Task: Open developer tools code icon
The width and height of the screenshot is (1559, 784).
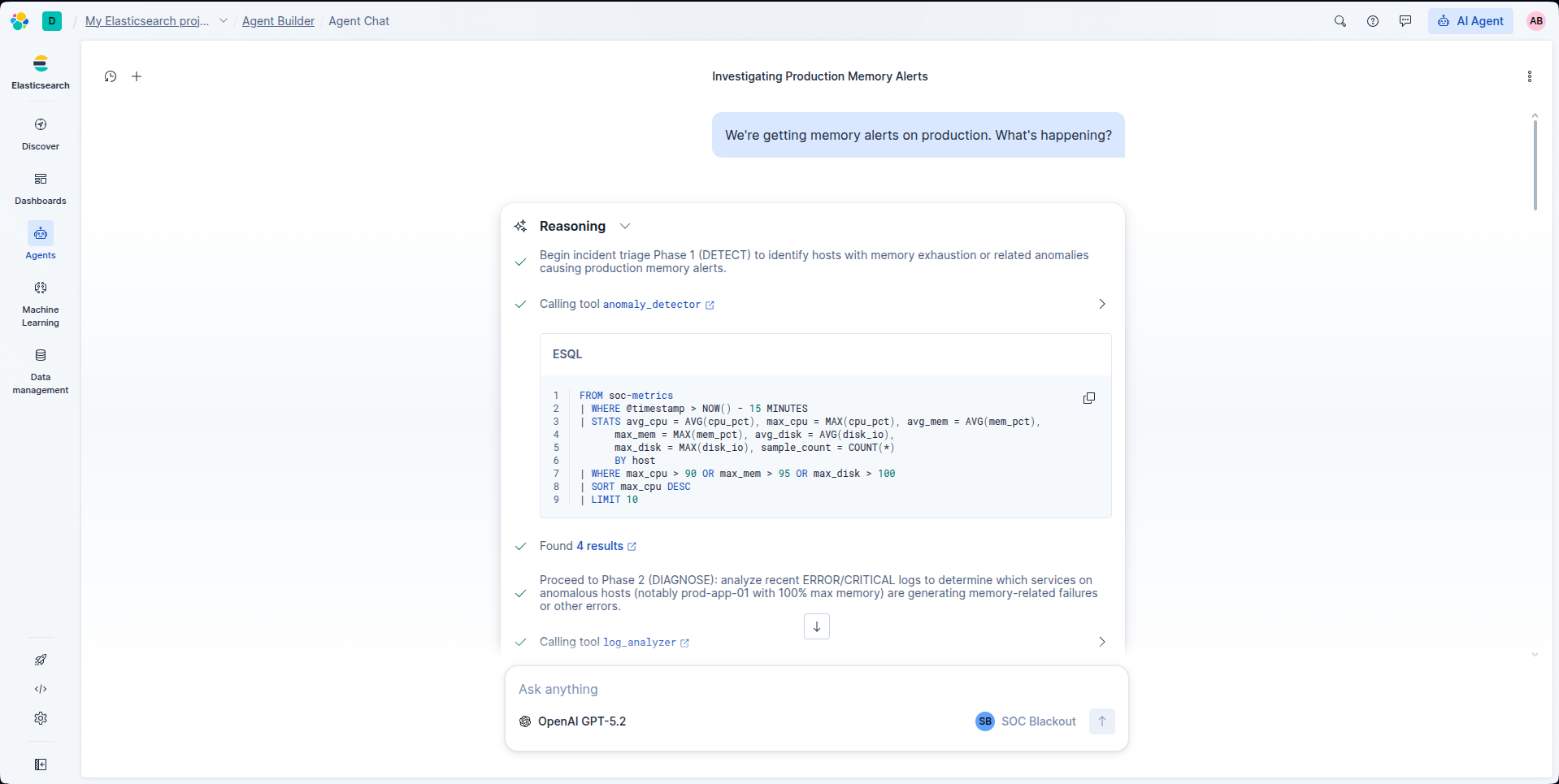Action: click(x=41, y=689)
